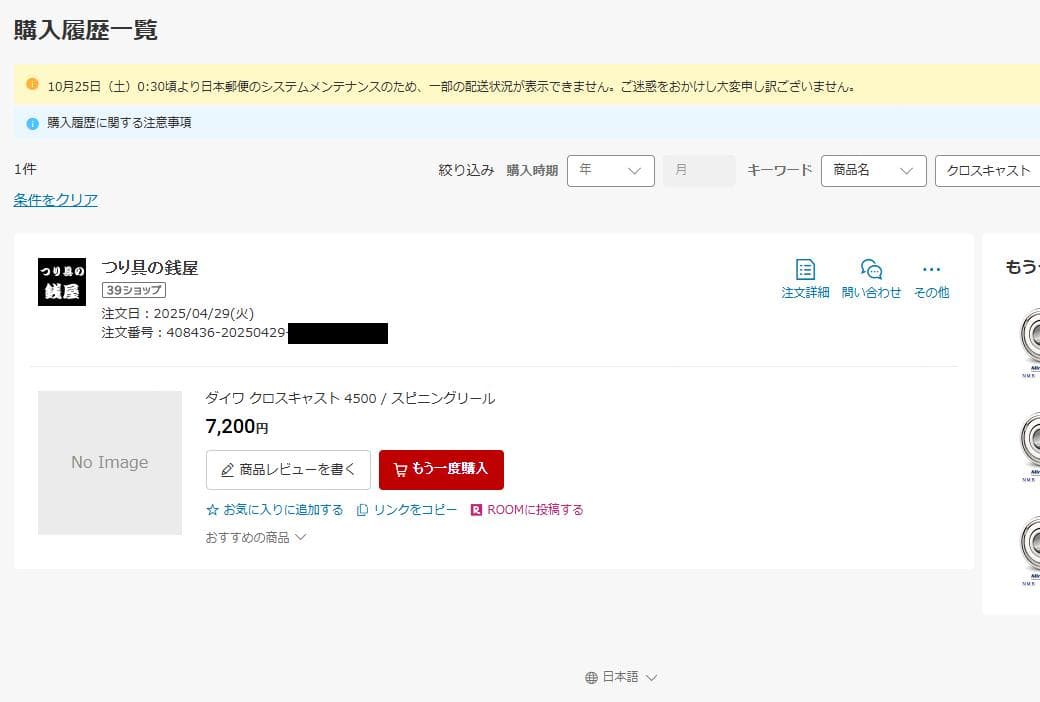Screen dimensions: 1040x702
Task: Click the 購入履歴一覧 page heading
Action: pos(86,30)
